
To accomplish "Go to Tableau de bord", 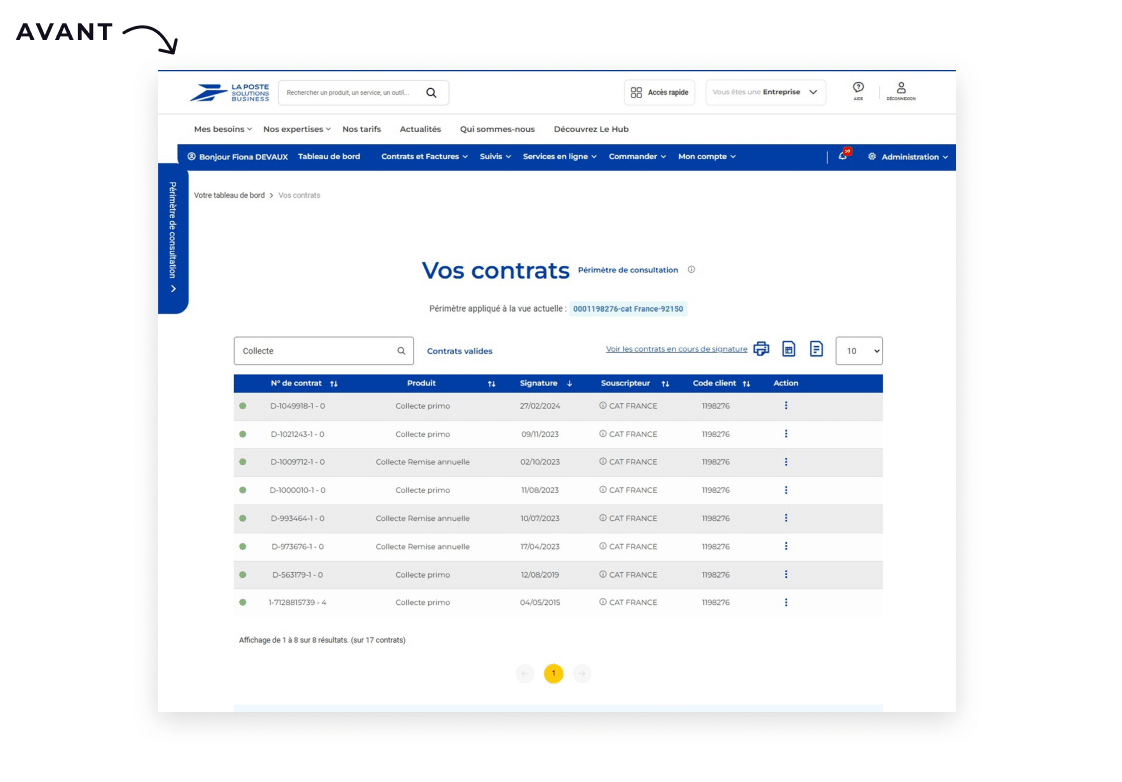I will pyautogui.click(x=329, y=157).
